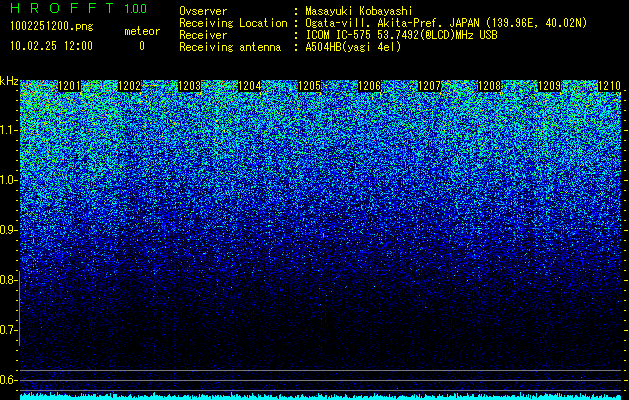Click the name Masayuki Kobayashi

359,11
